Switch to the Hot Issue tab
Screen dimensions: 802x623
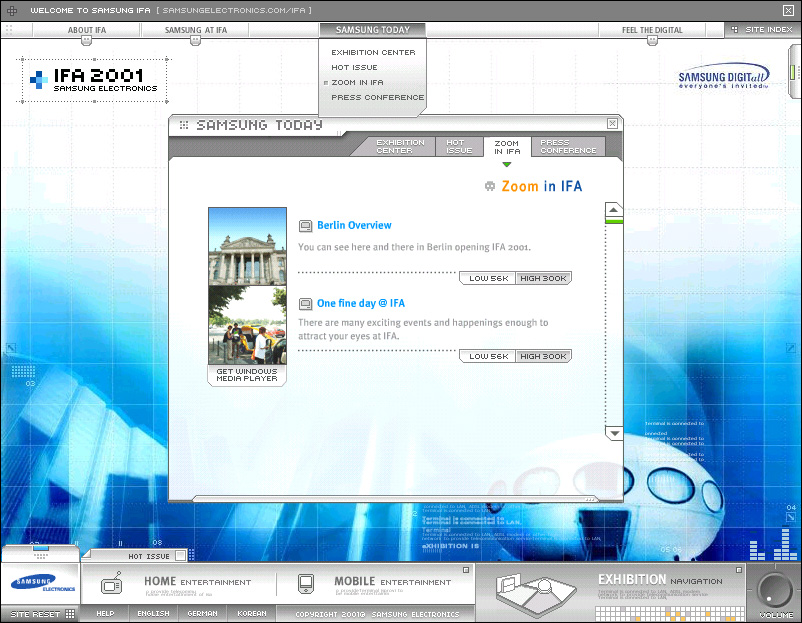click(459, 146)
